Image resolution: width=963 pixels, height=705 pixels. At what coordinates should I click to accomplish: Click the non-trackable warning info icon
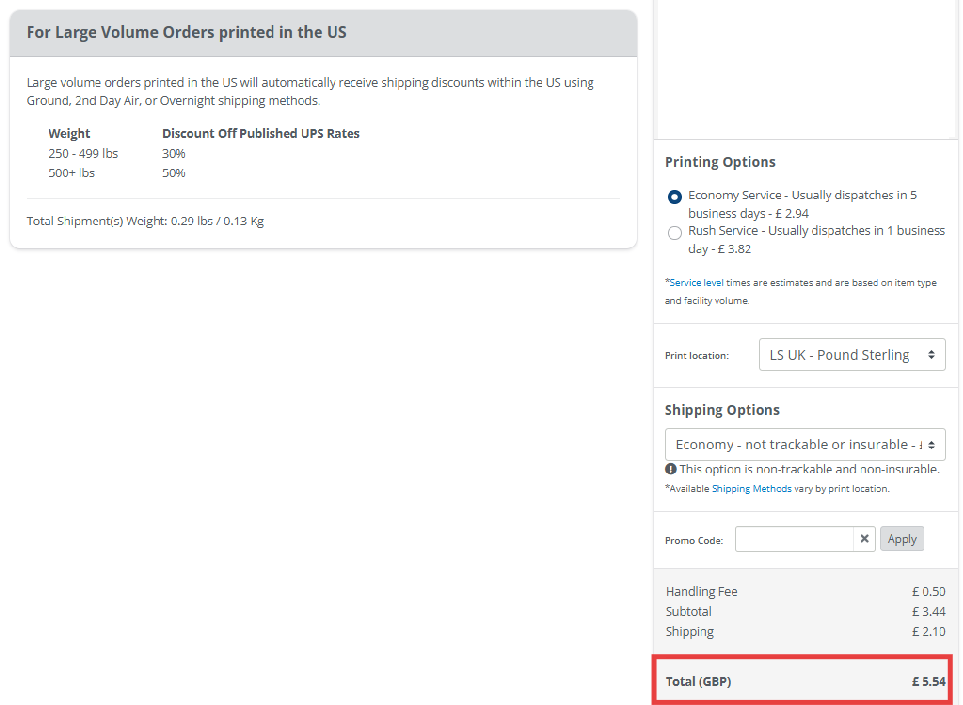pyautogui.click(x=671, y=469)
